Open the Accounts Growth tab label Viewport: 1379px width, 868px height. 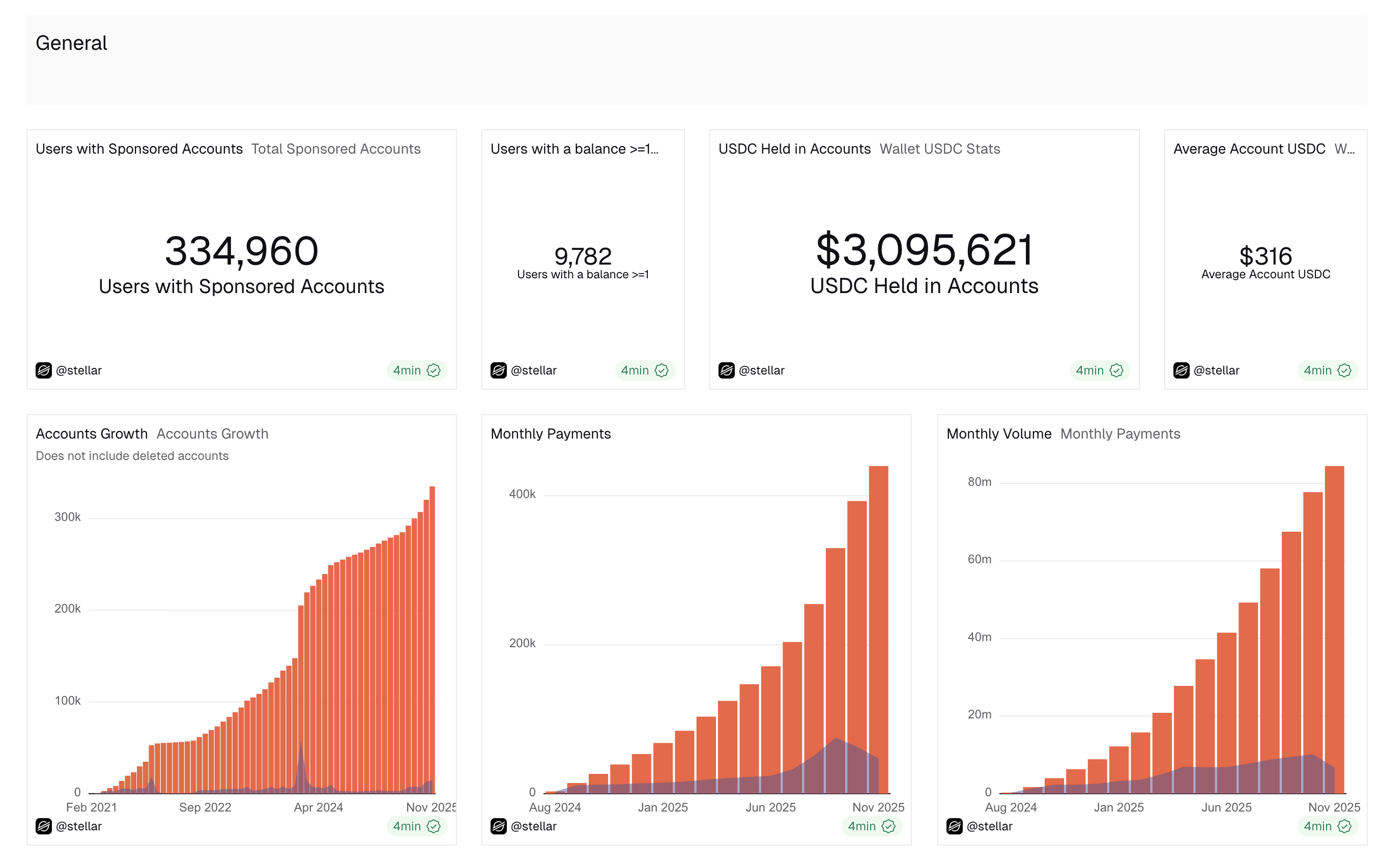(91, 433)
